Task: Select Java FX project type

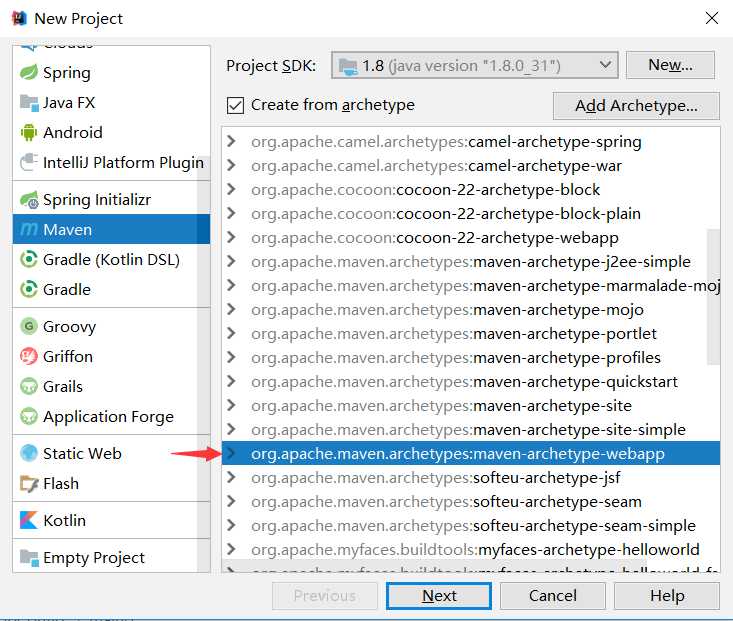Action: point(111,102)
